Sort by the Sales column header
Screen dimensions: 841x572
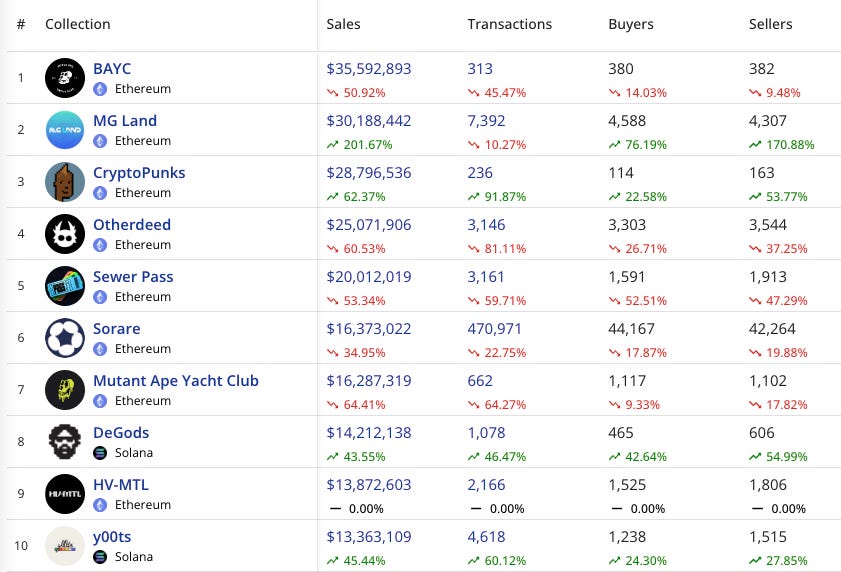343,24
